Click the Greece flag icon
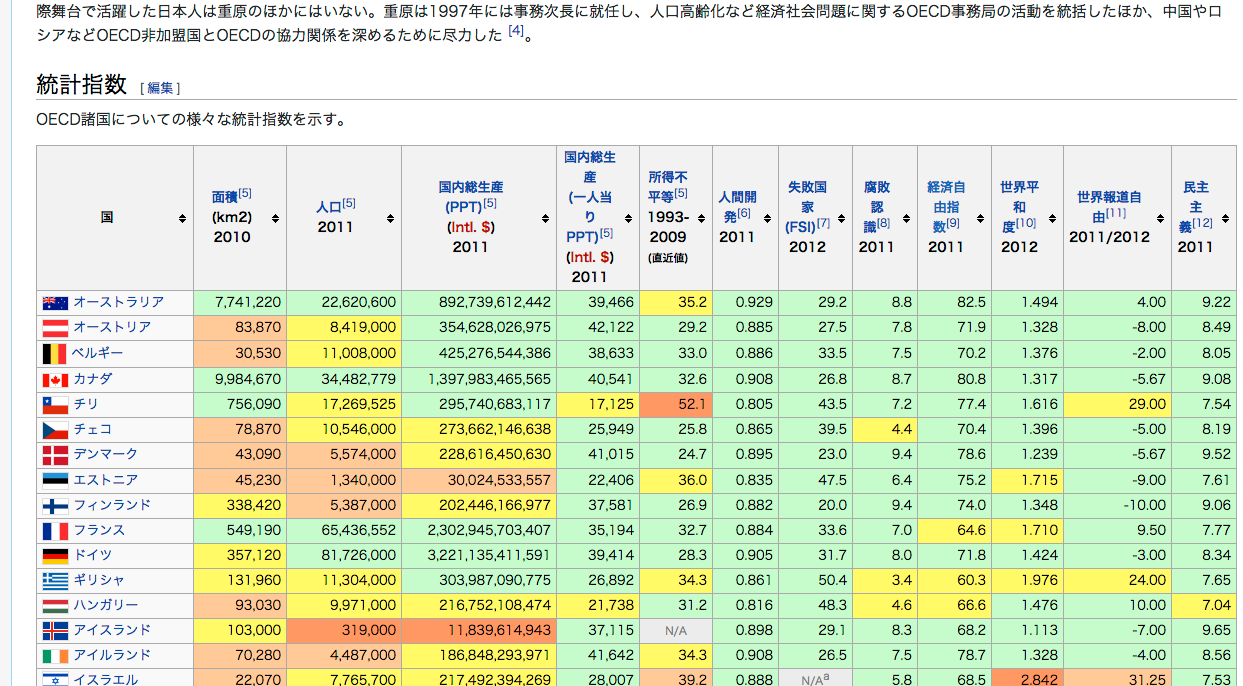The height and width of the screenshot is (686, 1243). click(55, 580)
